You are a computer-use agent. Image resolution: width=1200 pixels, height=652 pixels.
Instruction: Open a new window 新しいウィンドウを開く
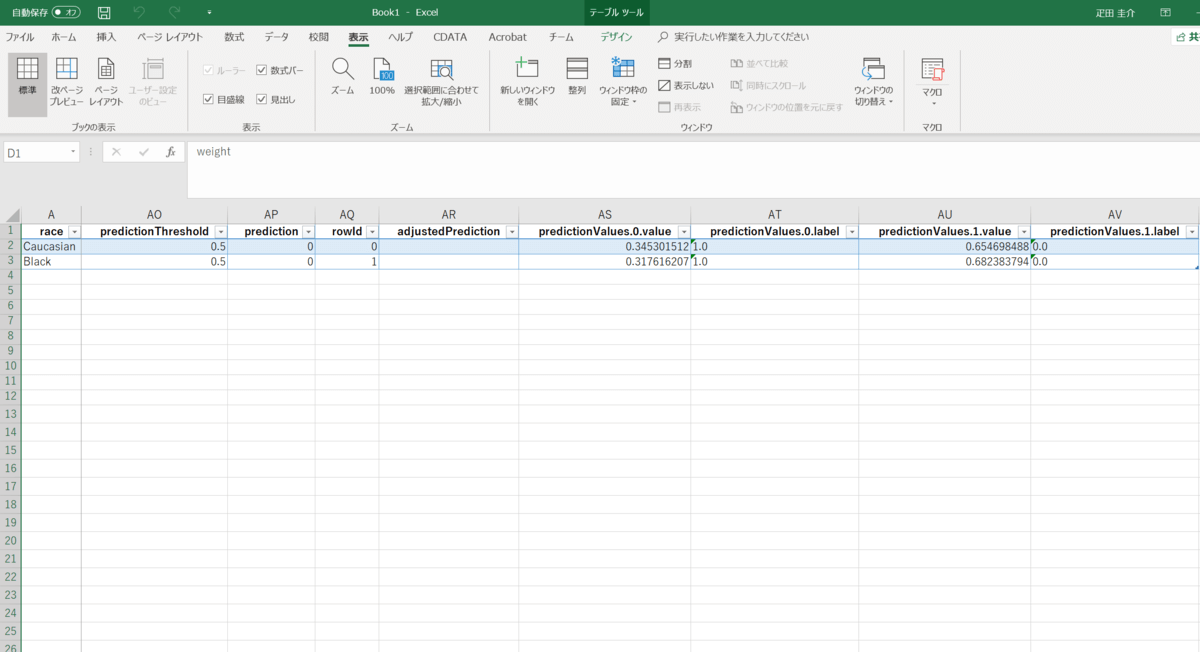(527, 82)
